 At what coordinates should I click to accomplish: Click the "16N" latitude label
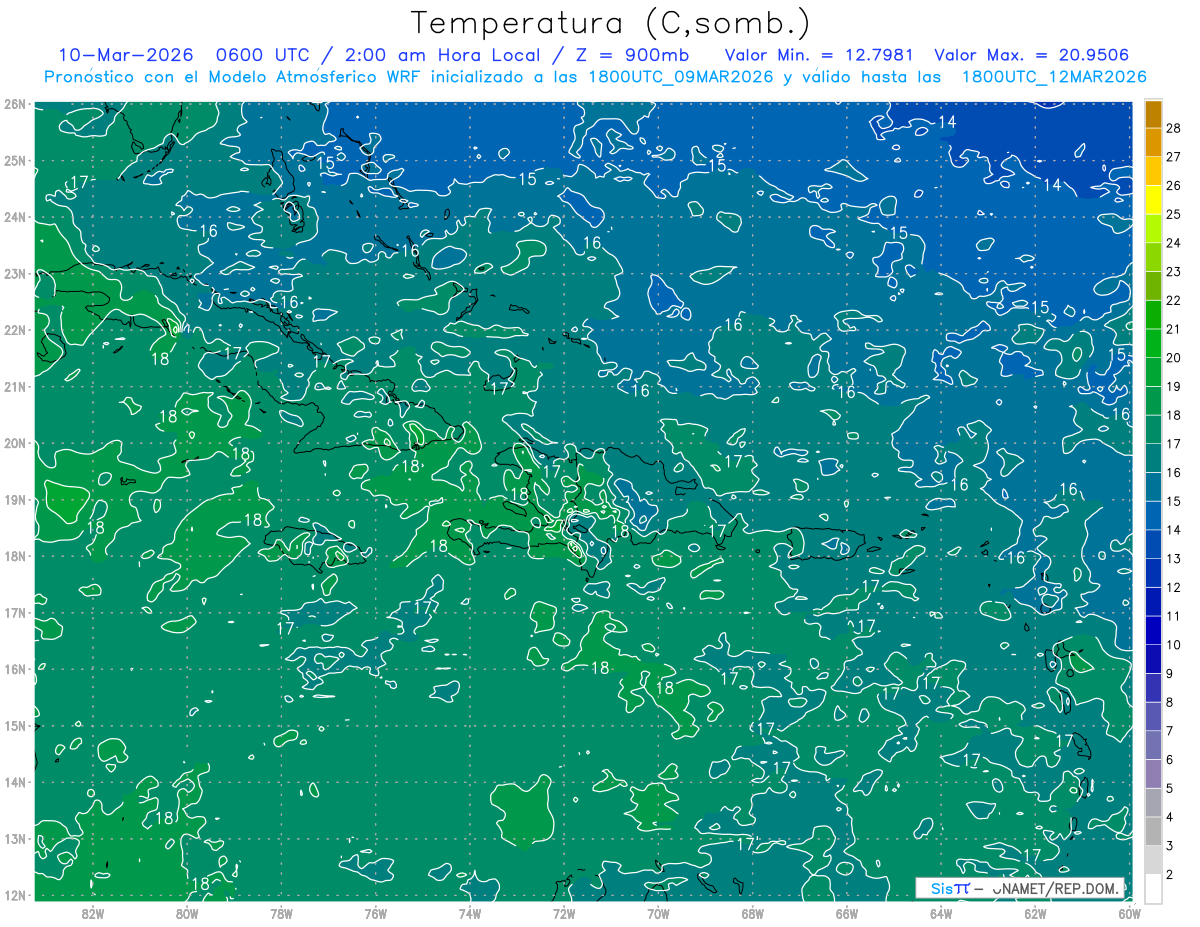[14, 669]
